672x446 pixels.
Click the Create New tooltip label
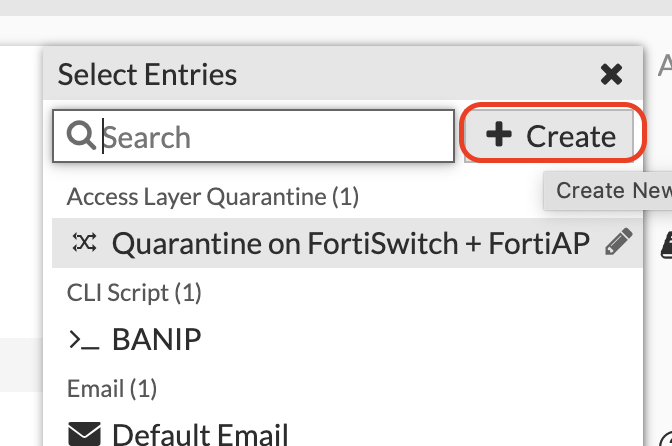point(608,191)
